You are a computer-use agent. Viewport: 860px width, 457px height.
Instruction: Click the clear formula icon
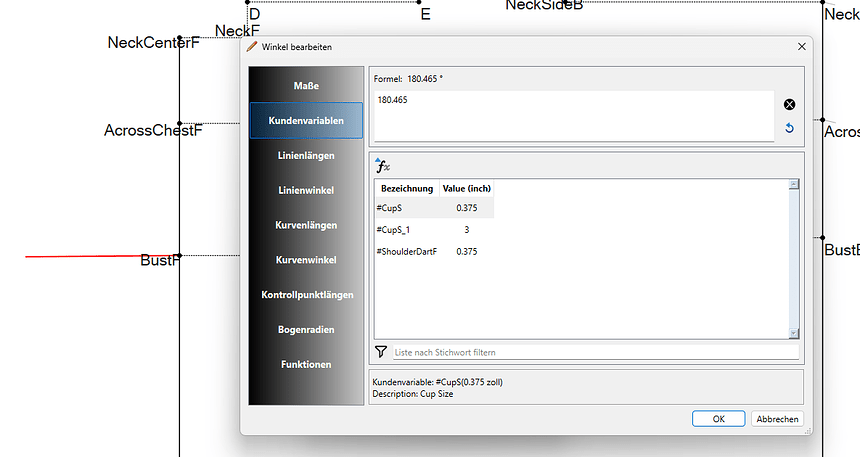click(x=788, y=105)
